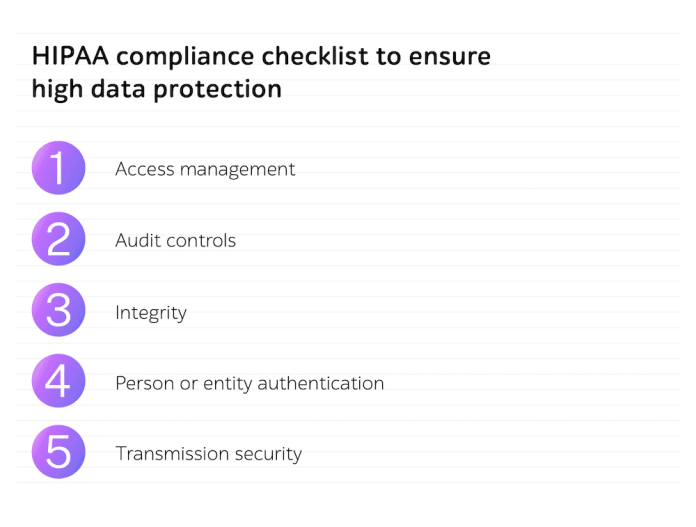Click the word ensure in the heading
Screen dimensions: 696x527
pyautogui.click(x=450, y=58)
